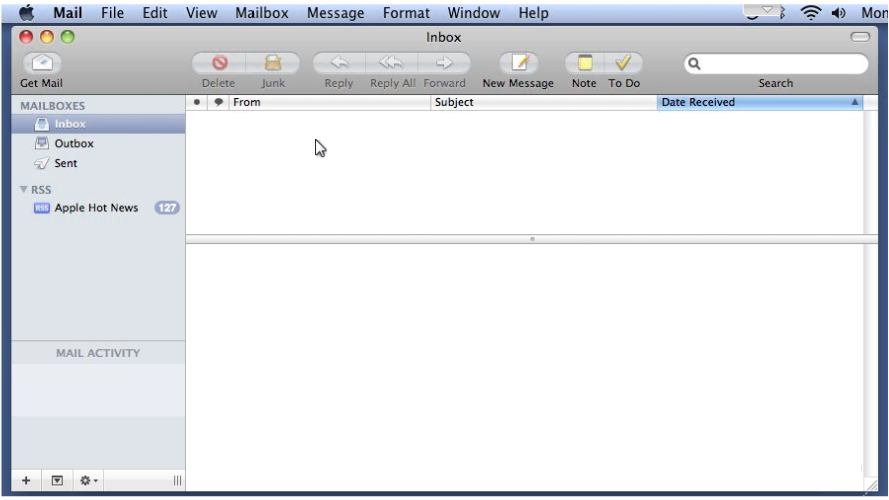The width and height of the screenshot is (889, 500).
Task: Open the Sent mailbox
Action: coord(99,163)
